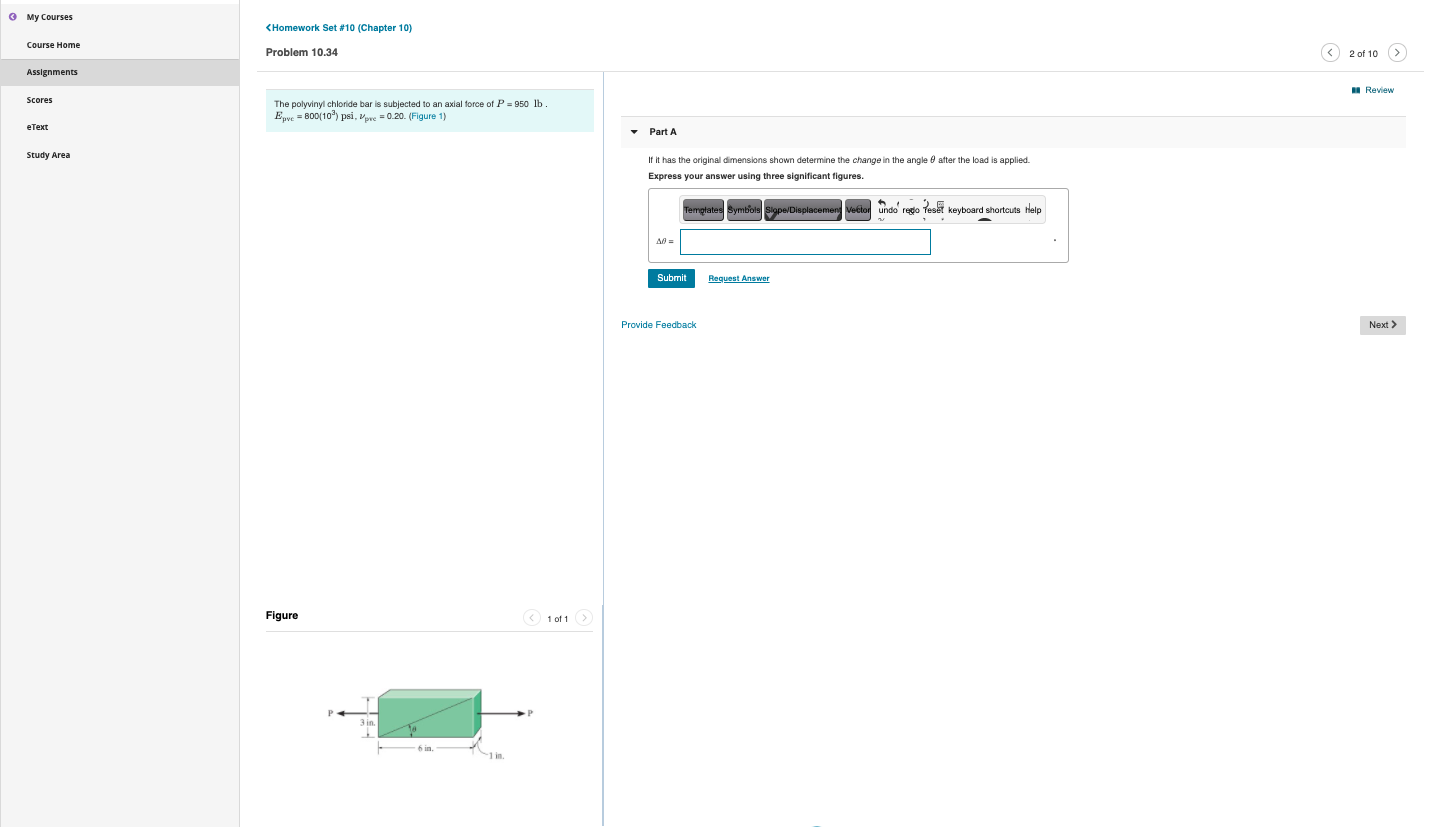Image resolution: width=1440 pixels, height=827 pixels.
Task: Open the Templates math toolbar button
Action: click(703, 210)
